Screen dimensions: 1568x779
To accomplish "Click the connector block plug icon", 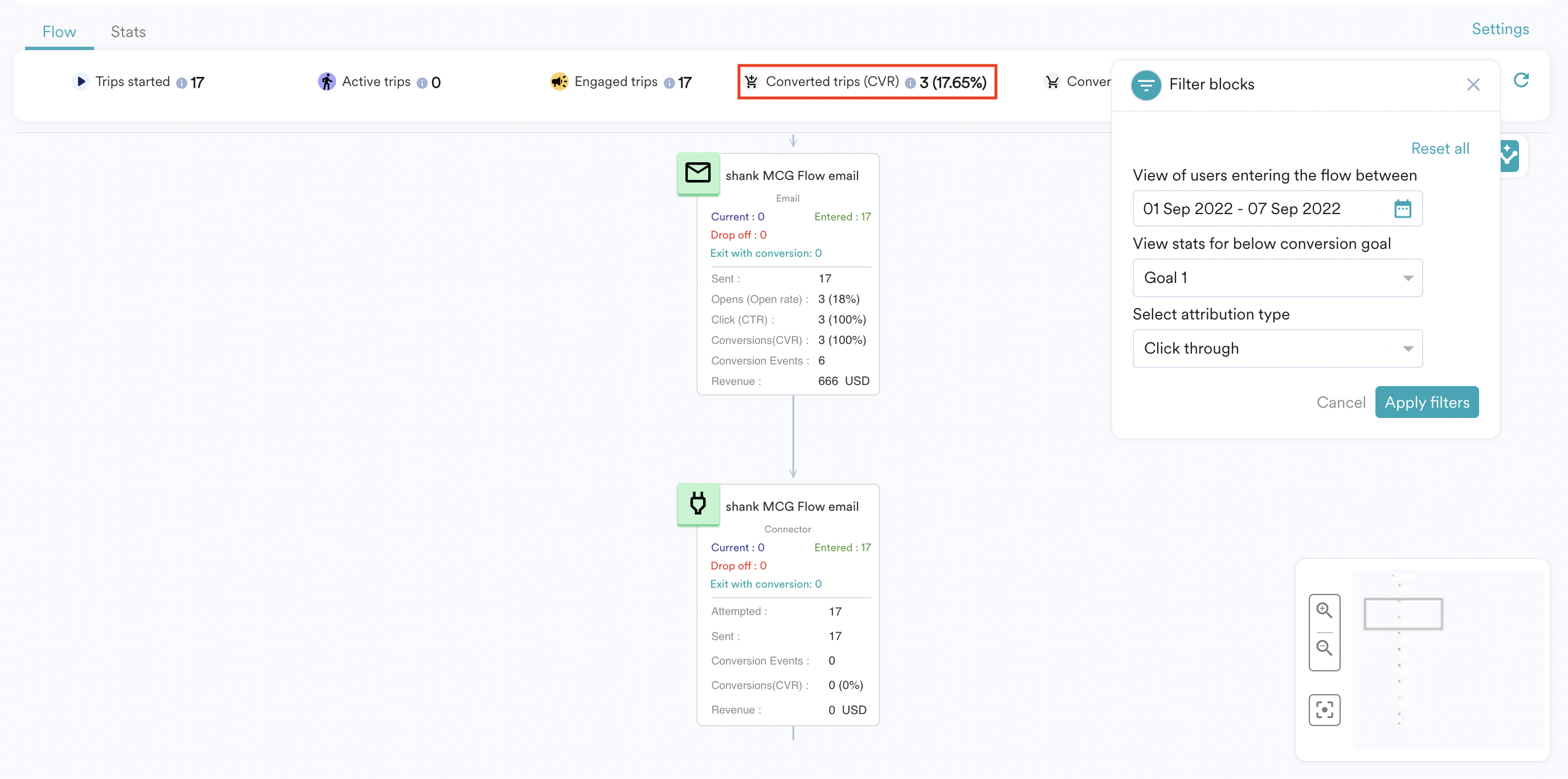I will (697, 504).
